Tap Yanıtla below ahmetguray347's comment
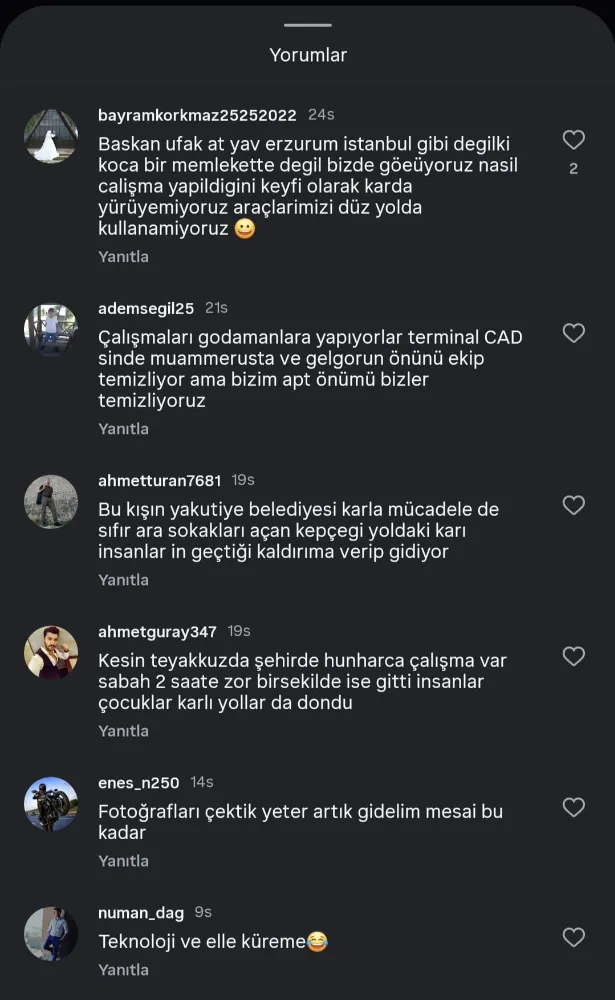Image resolution: width=615 pixels, height=1000 pixels. tap(123, 731)
